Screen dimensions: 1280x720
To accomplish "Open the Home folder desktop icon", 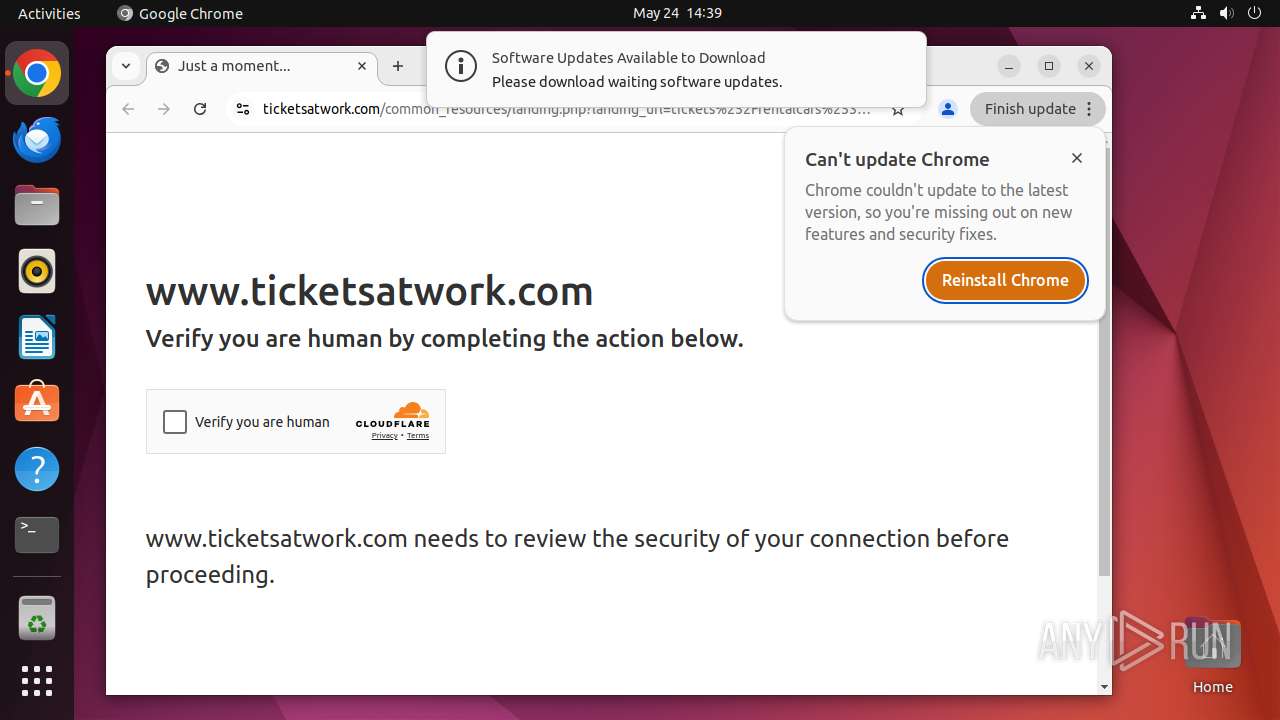I will coord(1212,656).
